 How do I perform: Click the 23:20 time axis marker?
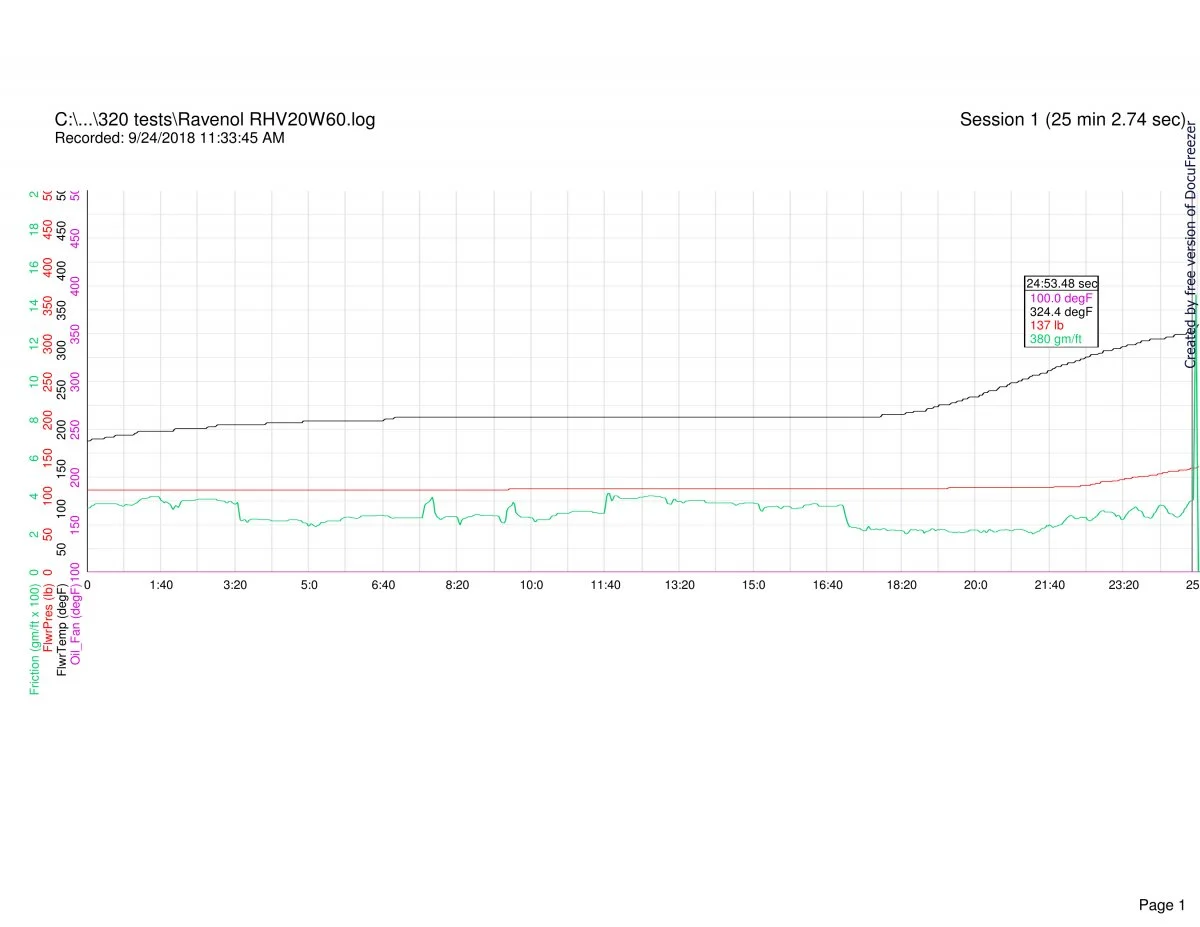point(1123,584)
